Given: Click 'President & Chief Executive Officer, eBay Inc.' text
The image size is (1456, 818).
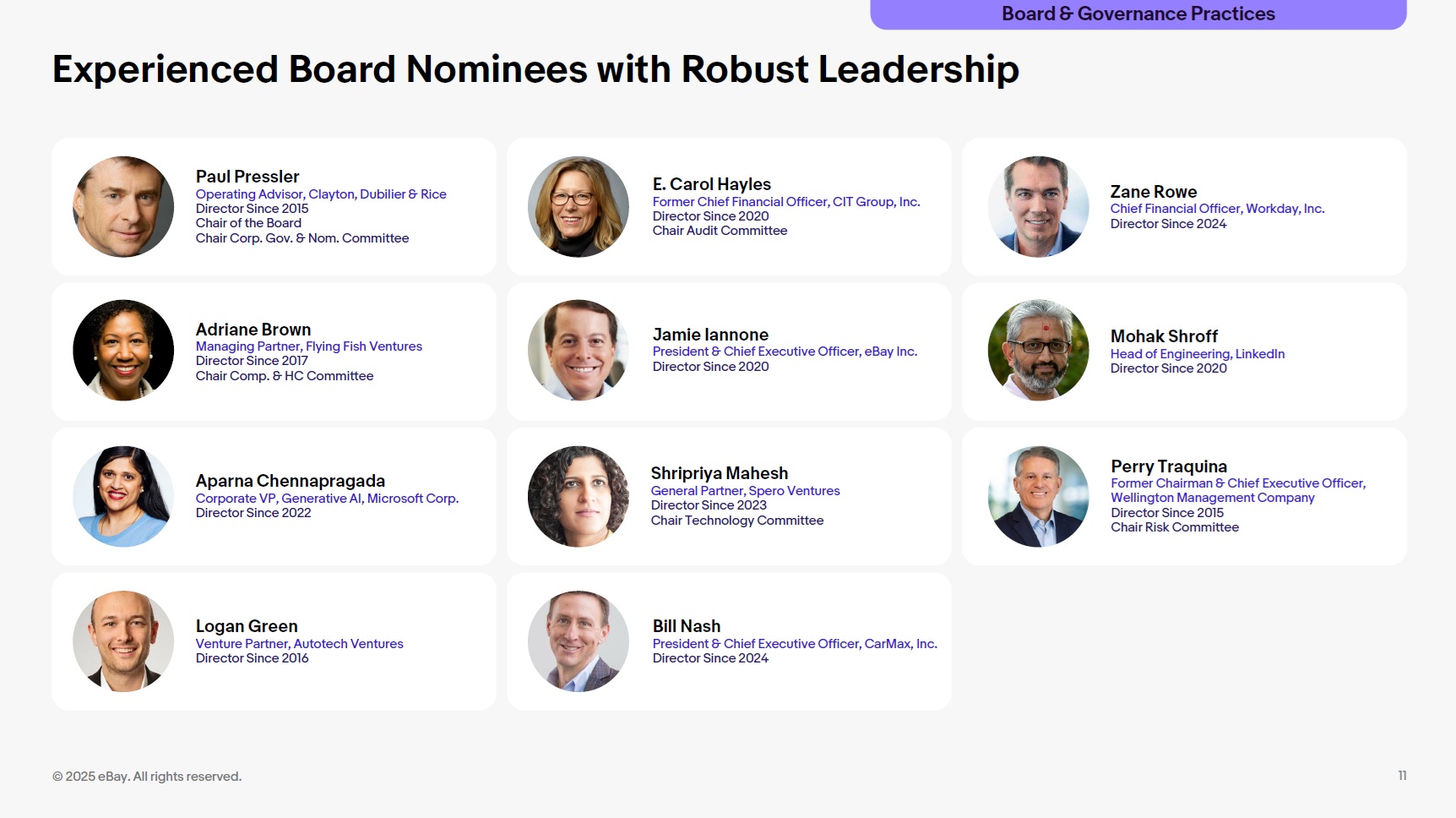Looking at the screenshot, I should 785,352.
